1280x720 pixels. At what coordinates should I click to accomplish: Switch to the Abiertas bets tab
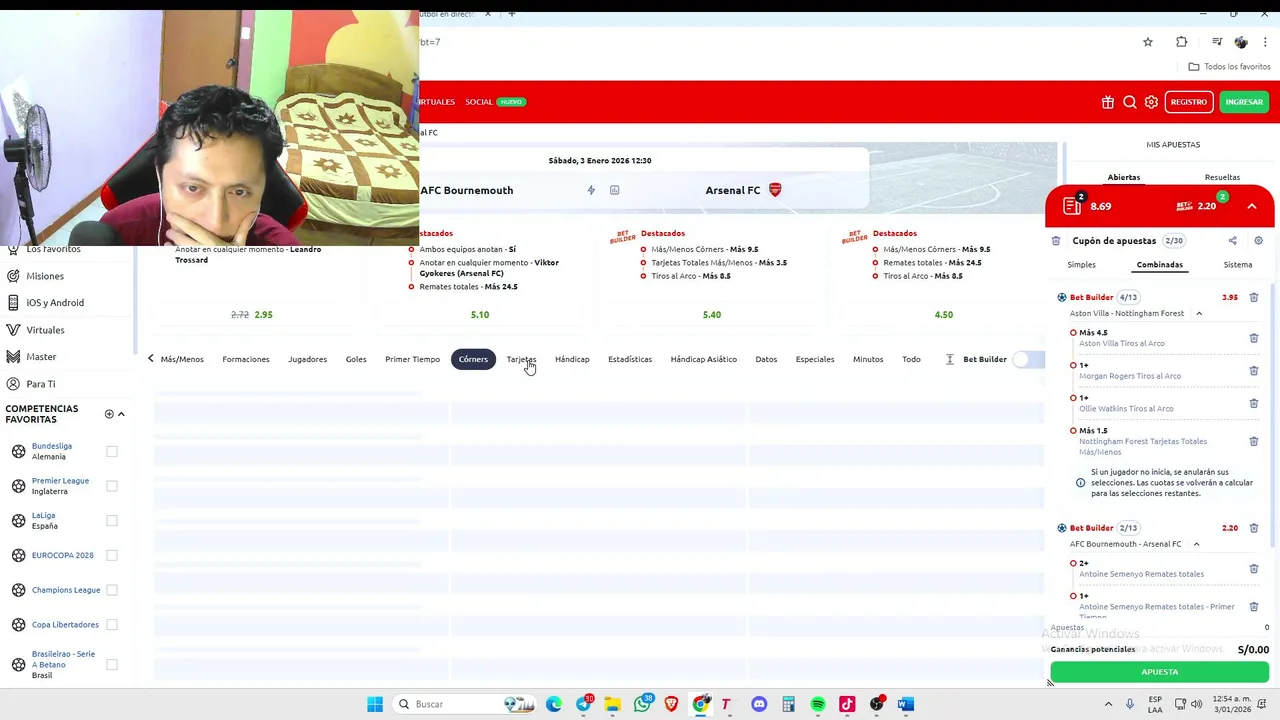pos(1124,177)
